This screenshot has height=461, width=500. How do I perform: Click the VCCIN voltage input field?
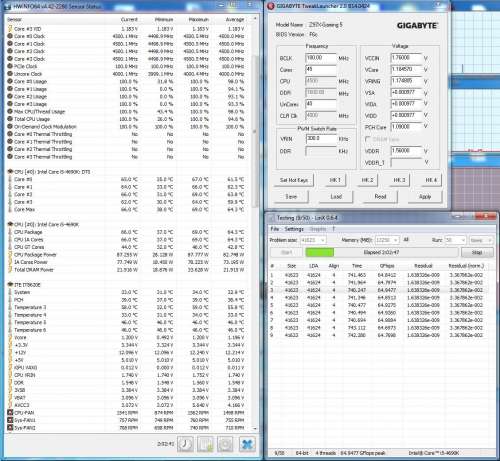tap(406, 58)
